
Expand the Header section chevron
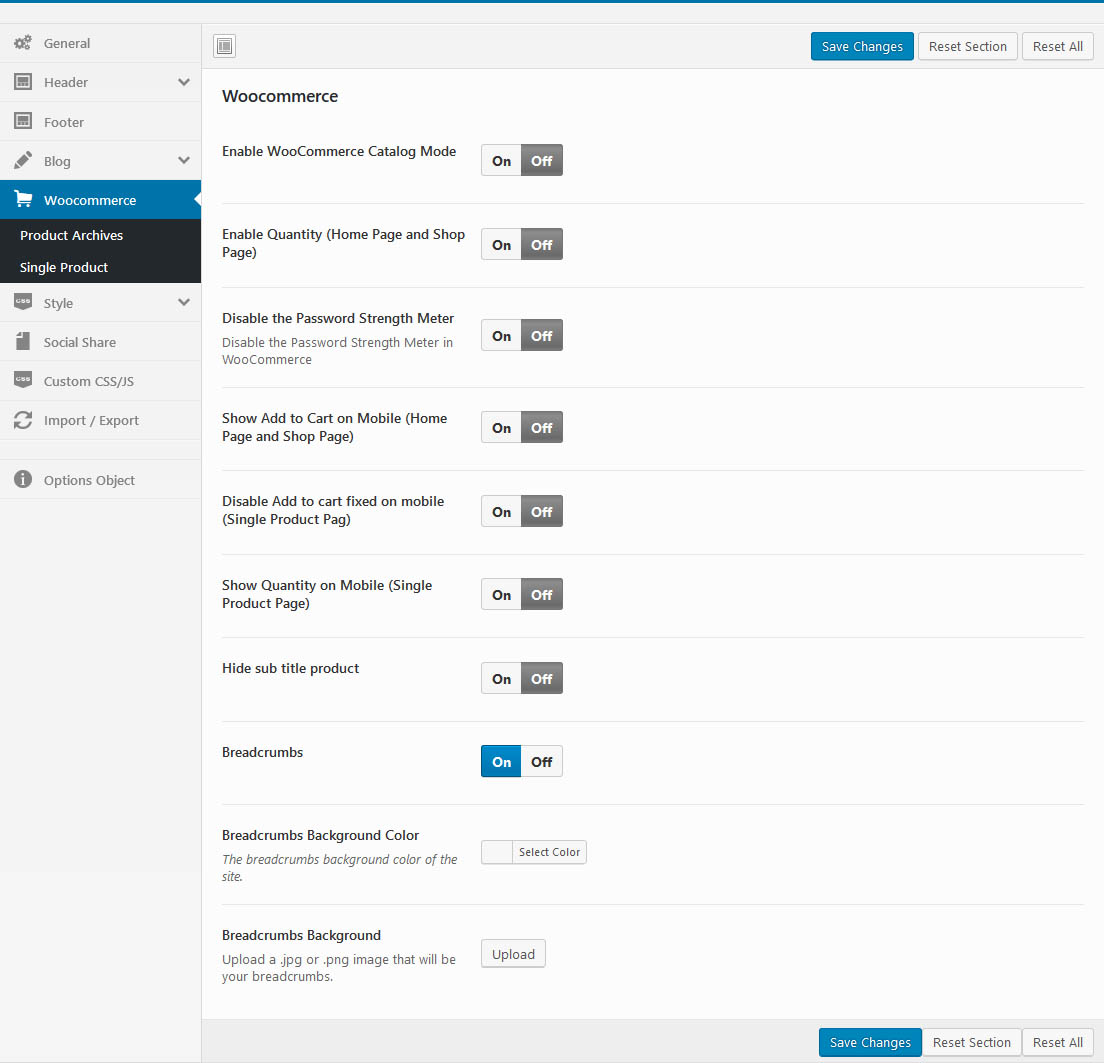tap(184, 82)
